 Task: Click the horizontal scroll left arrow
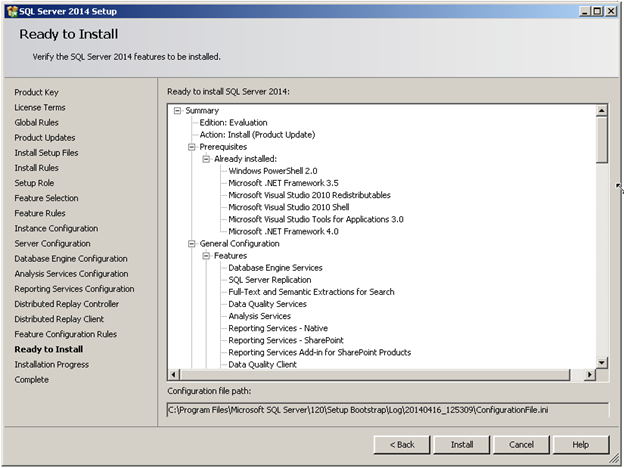coord(174,374)
